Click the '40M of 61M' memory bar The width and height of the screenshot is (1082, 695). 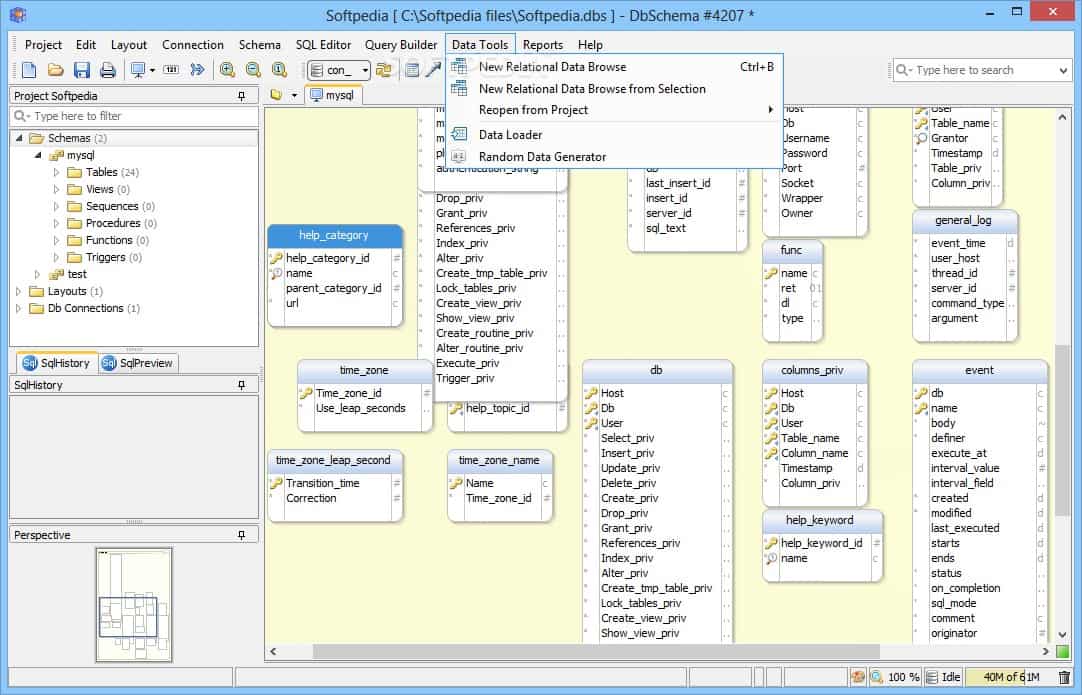coord(1010,677)
